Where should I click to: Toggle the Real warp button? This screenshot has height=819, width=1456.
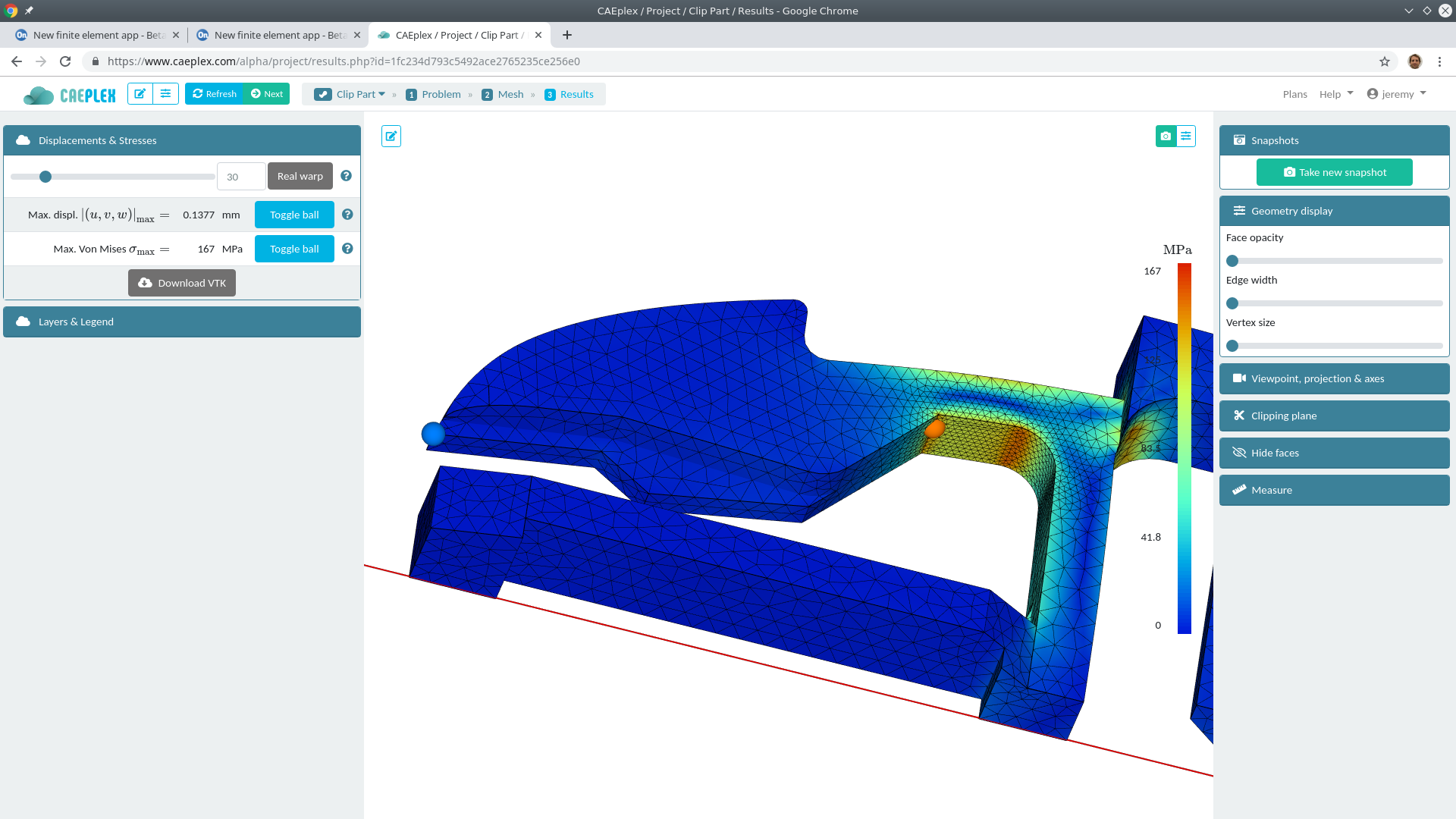pyautogui.click(x=300, y=176)
